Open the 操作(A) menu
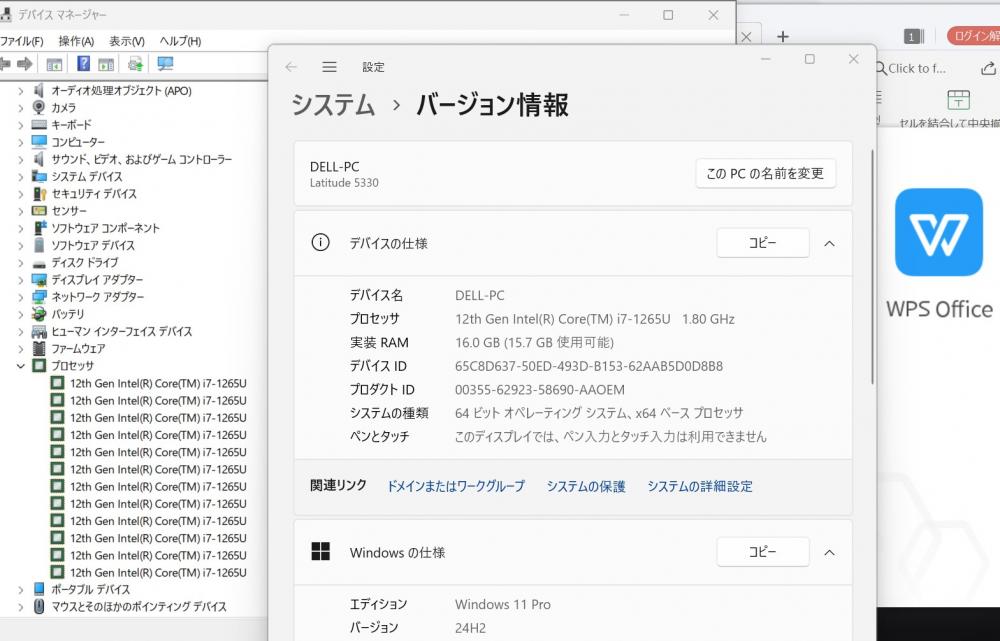This screenshot has width=1000, height=641. 76,41
